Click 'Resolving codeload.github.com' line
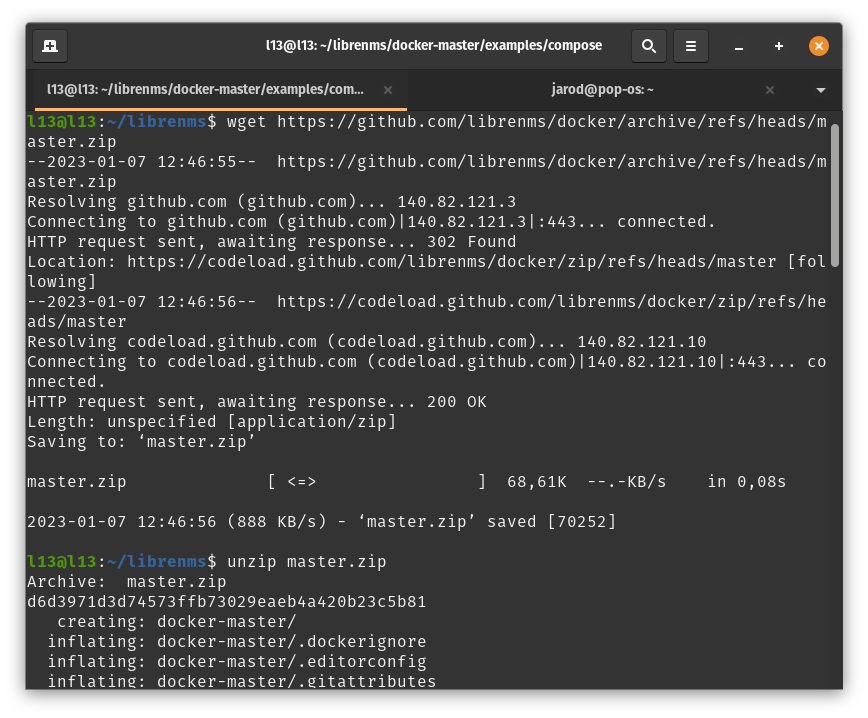 (367, 342)
